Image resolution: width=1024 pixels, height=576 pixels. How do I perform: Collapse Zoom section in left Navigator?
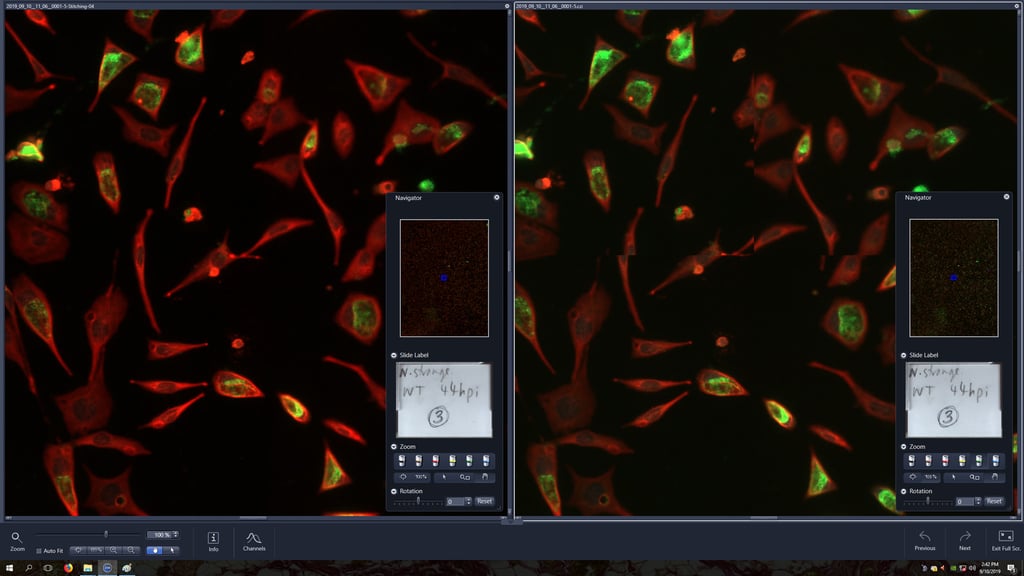(x=394, y=447)
